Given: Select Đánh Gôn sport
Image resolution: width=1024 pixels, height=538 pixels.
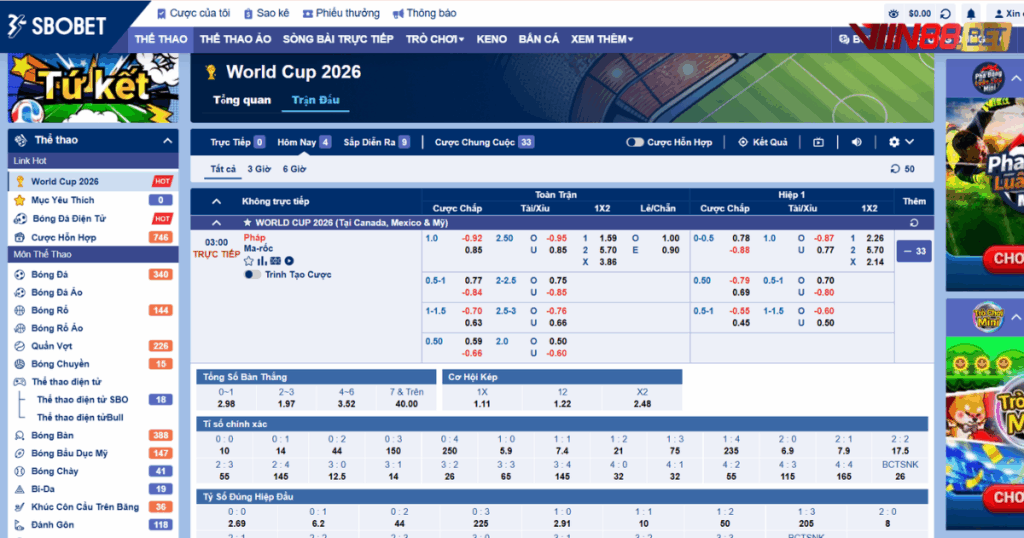Looking at the screenshot, I should coord(93,525).
